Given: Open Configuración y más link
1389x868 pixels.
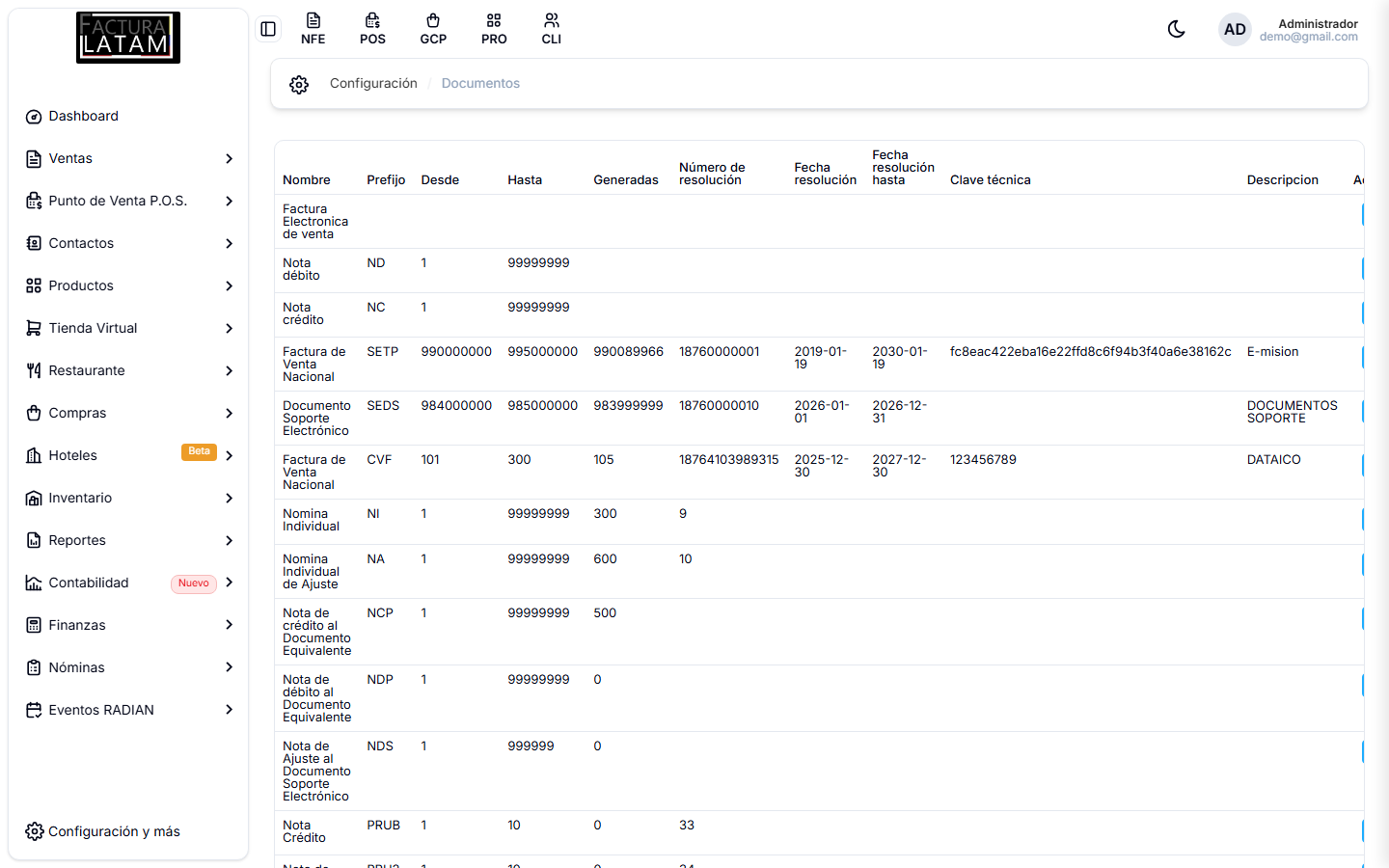Looking at the screenshot, I should 103,831.
